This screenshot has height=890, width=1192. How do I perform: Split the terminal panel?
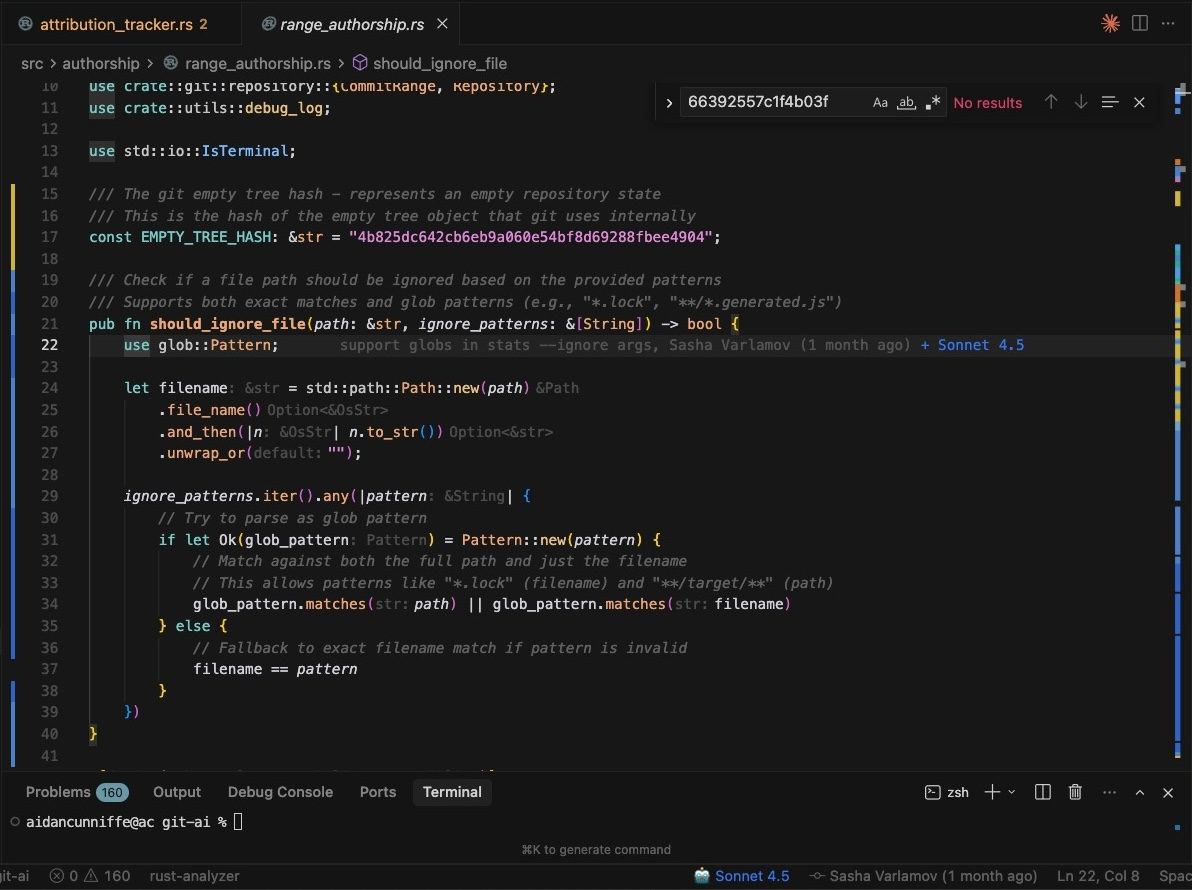pyautogui.click(x=1042, y=792)
